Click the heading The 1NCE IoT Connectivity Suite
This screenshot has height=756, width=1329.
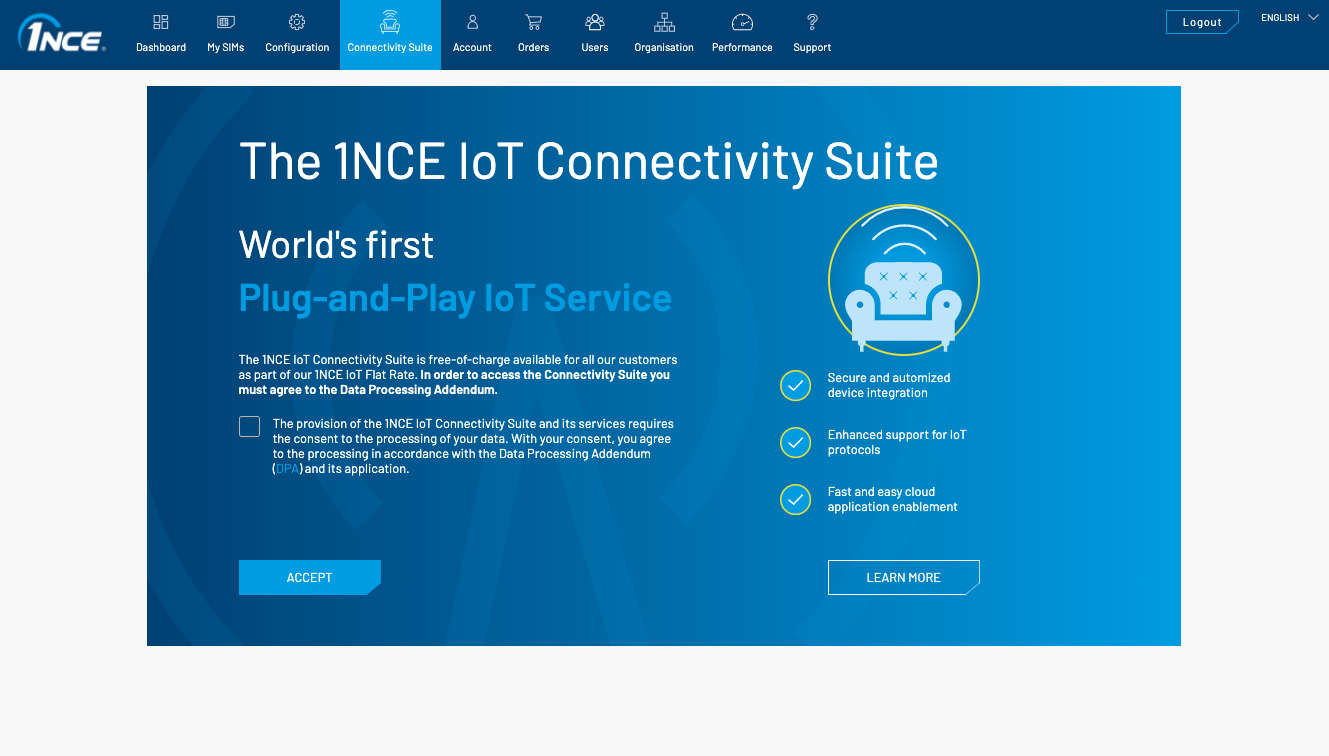[589, 161]
